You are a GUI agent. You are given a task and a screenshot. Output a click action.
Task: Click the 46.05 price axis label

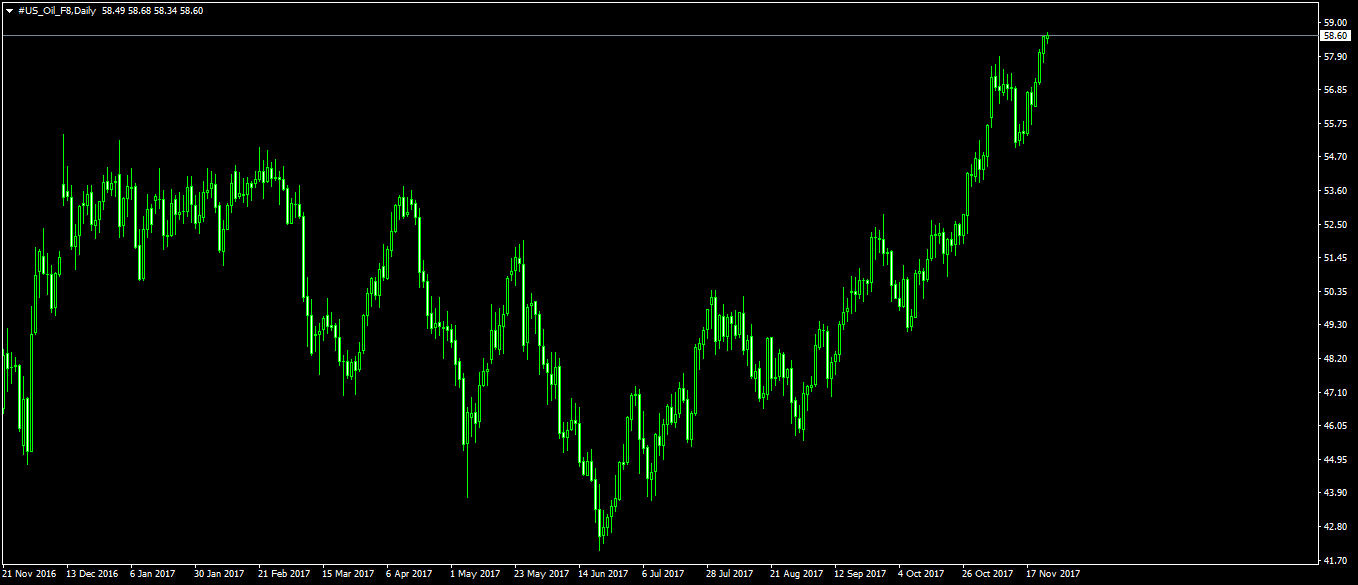click(1335, 426)
